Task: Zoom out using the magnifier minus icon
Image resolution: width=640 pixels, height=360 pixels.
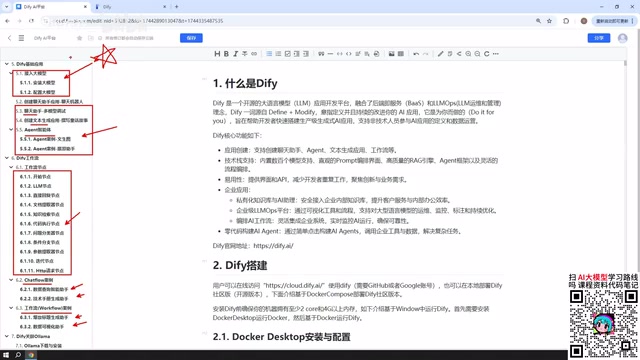Action: coord(477,54)
